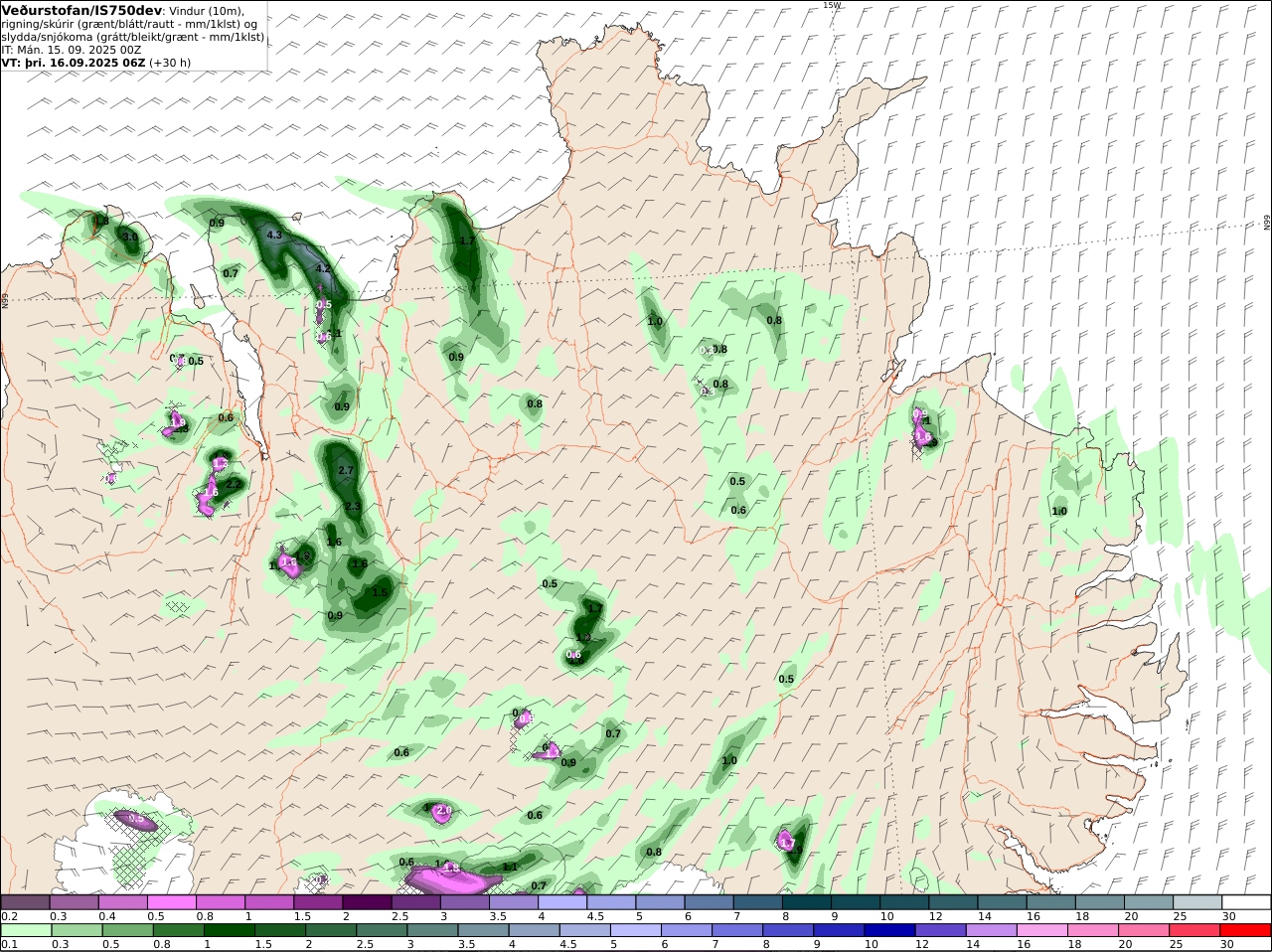Select the '2.0' value over the pink patch
1272x952 pixels.
(x=444, y=811)
